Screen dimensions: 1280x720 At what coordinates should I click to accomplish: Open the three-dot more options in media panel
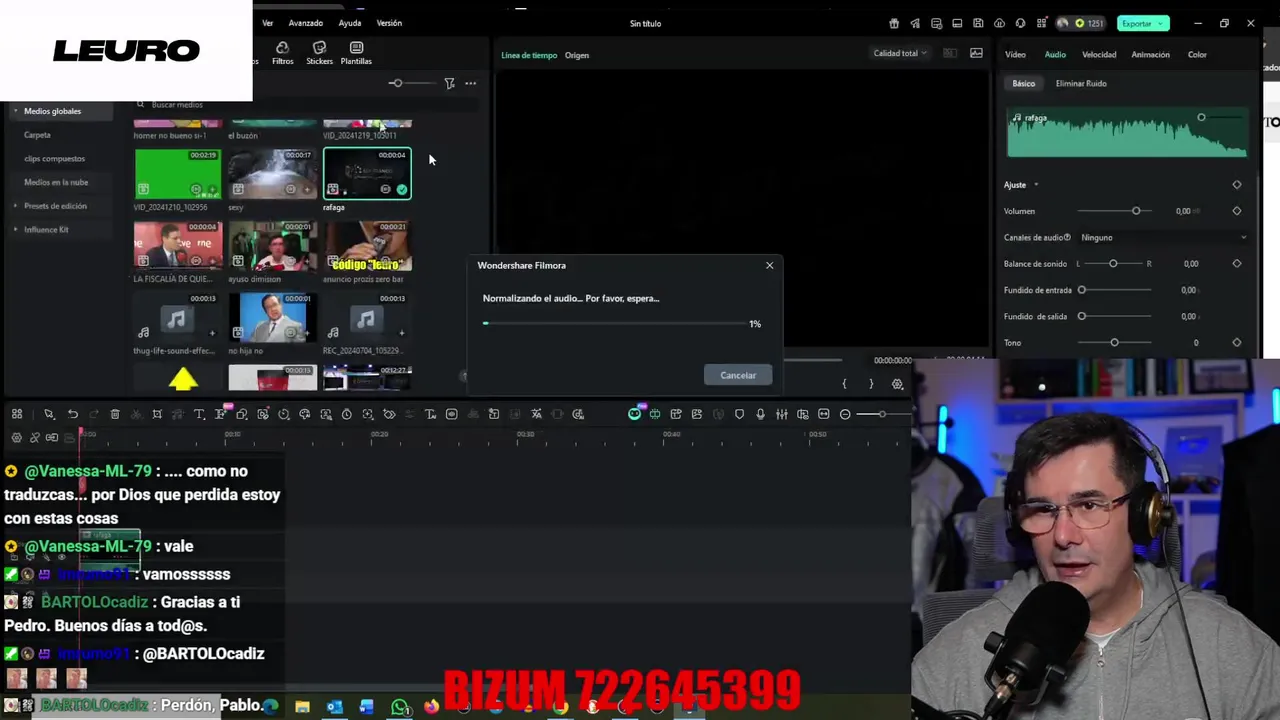471,83
